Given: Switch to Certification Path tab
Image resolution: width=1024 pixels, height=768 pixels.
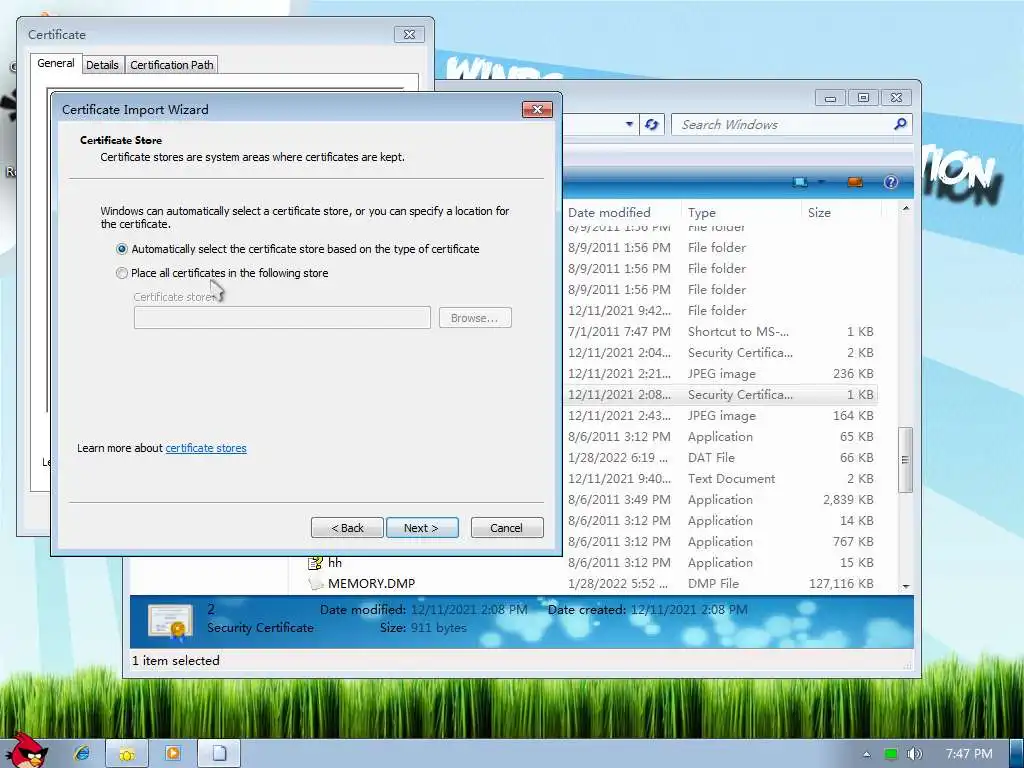Looking at the screenshot, I should 172,65.
